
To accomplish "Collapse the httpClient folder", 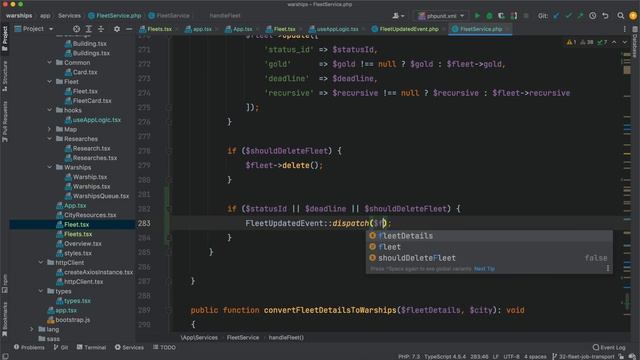I will point(41,262).
